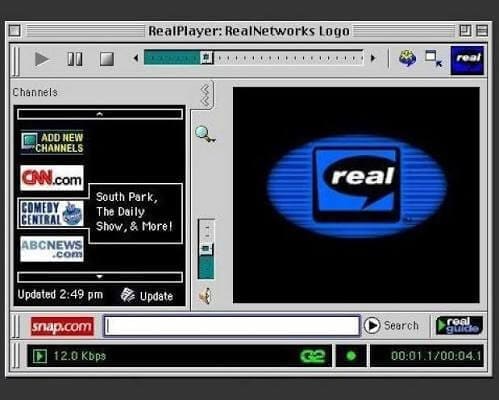
Task: Click the status bar grip handle
Action: pyautogui.click(x=16, y=356)
